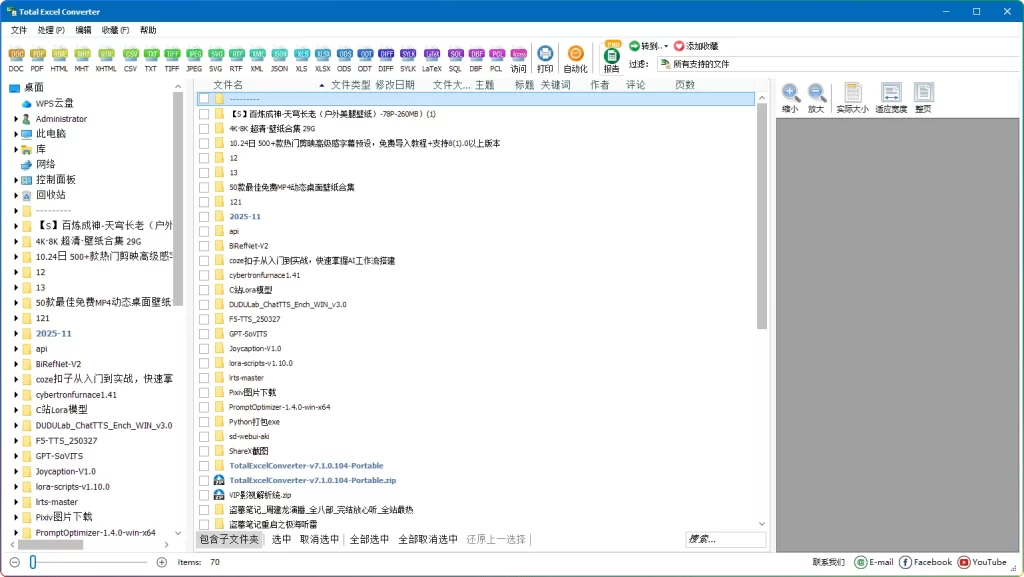Open the 报告 report feature

click(x=612, y=55)
